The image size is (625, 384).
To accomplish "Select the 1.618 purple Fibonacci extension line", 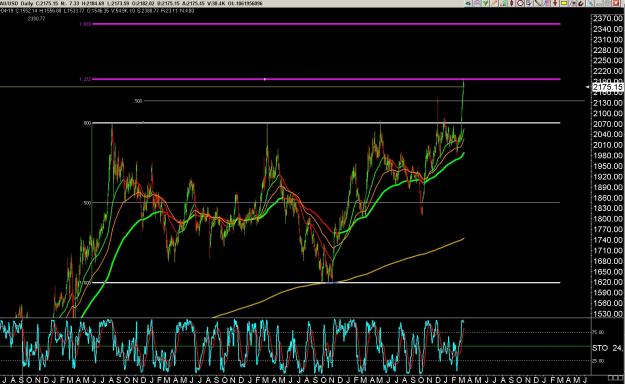I will coord(326,24).
